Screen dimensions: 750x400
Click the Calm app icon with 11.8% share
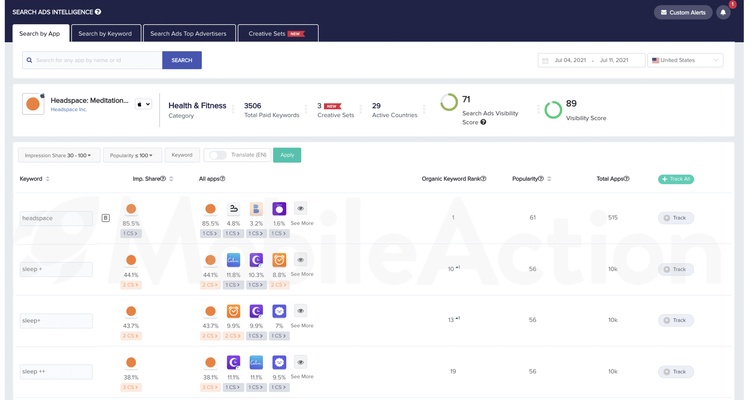pyautogui.click(x=233, y=260)
